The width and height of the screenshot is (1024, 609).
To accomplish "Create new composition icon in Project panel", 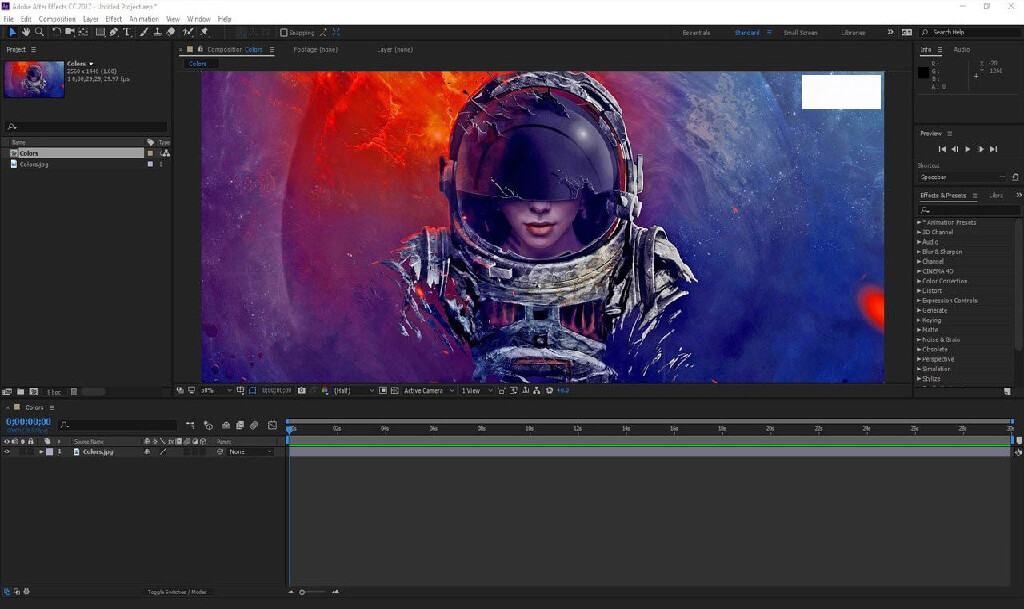I will (x=34, y=392).
